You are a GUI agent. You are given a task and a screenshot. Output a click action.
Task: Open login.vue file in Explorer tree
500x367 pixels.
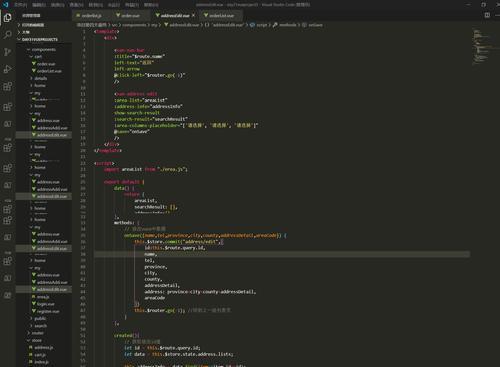[46, 304]
